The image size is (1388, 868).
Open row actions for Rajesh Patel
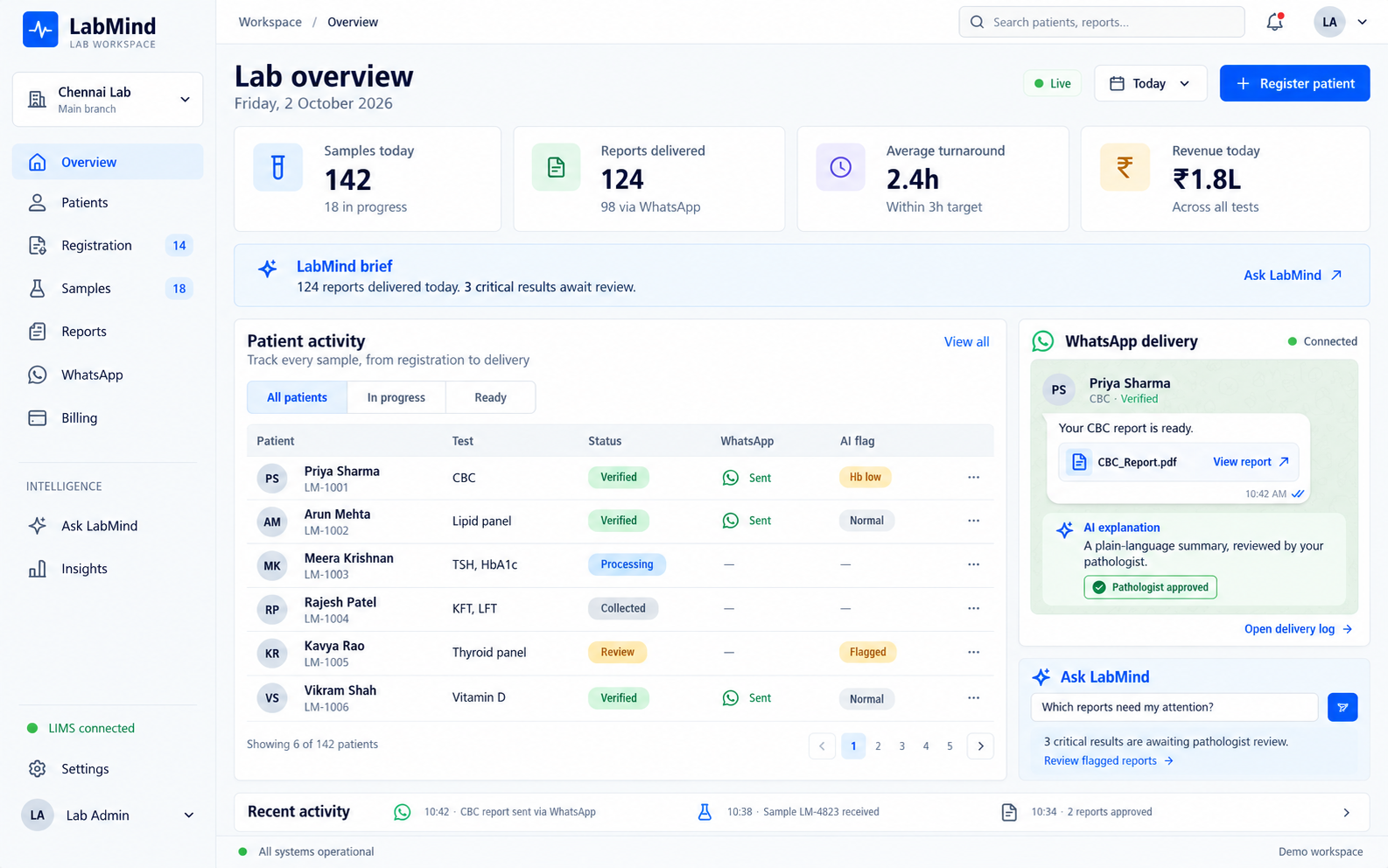pos(973,608)
